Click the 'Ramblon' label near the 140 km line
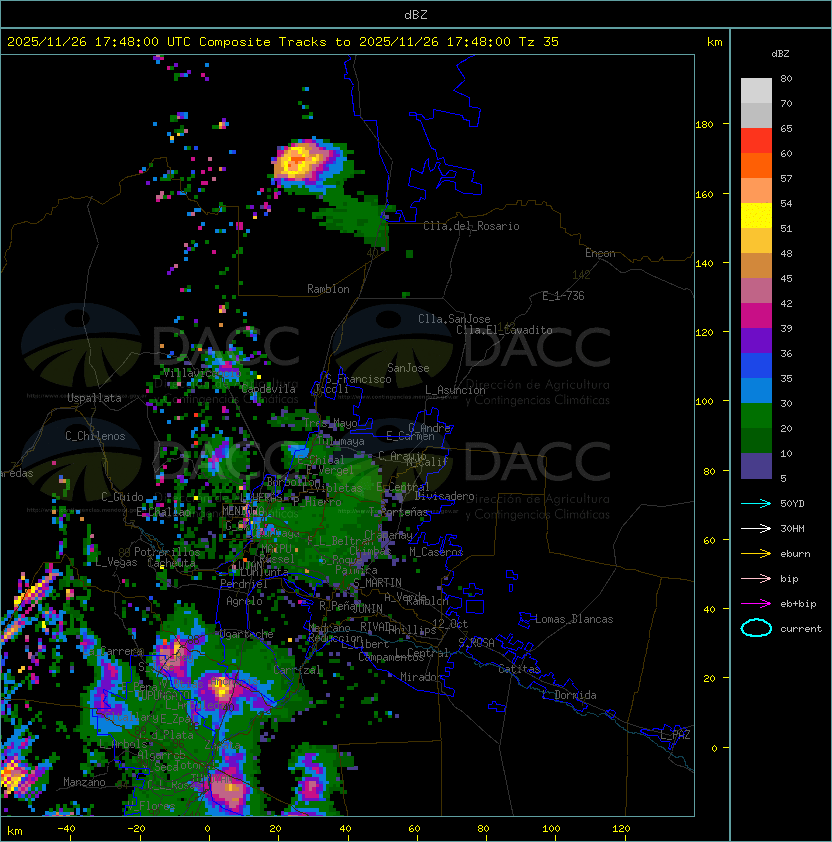Viewport: 832px width, 842px height. pyautogui.click(x=328, y=289)
